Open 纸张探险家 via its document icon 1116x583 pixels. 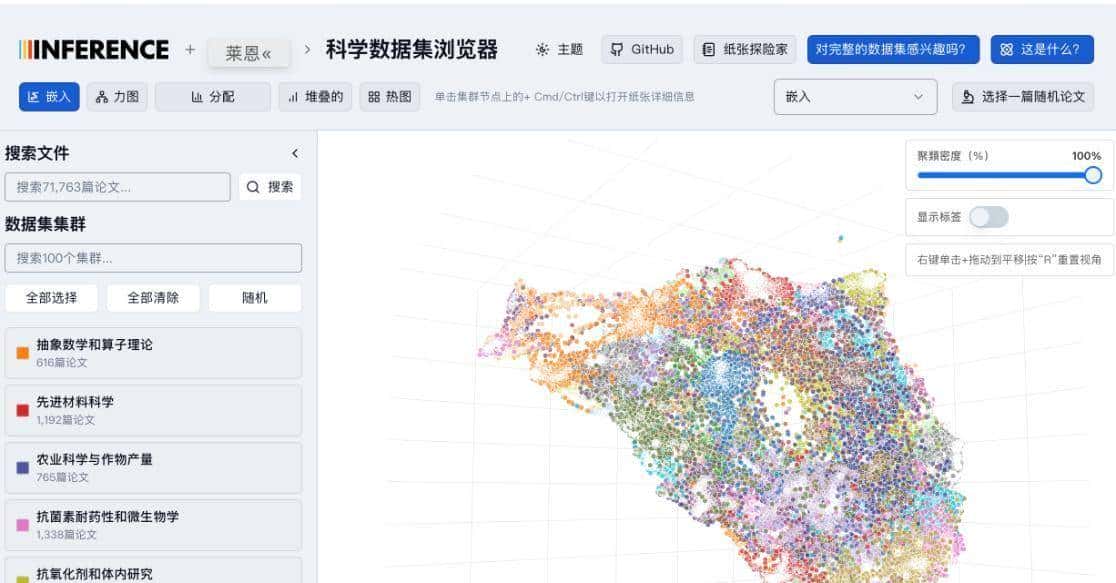709,48
